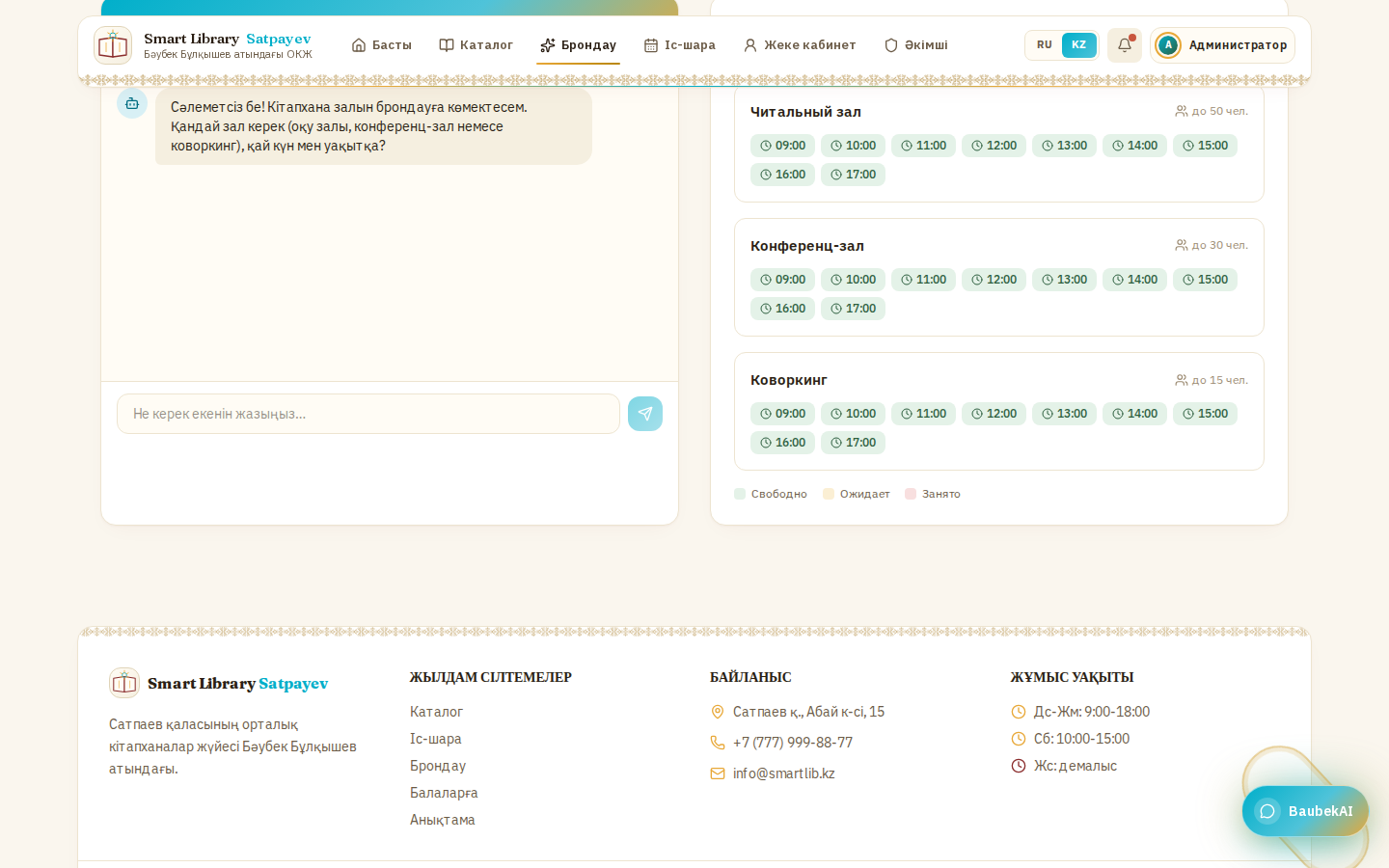
Task: Click the 'до 15 чел.' capacity label
Action: pos(1212,380)
